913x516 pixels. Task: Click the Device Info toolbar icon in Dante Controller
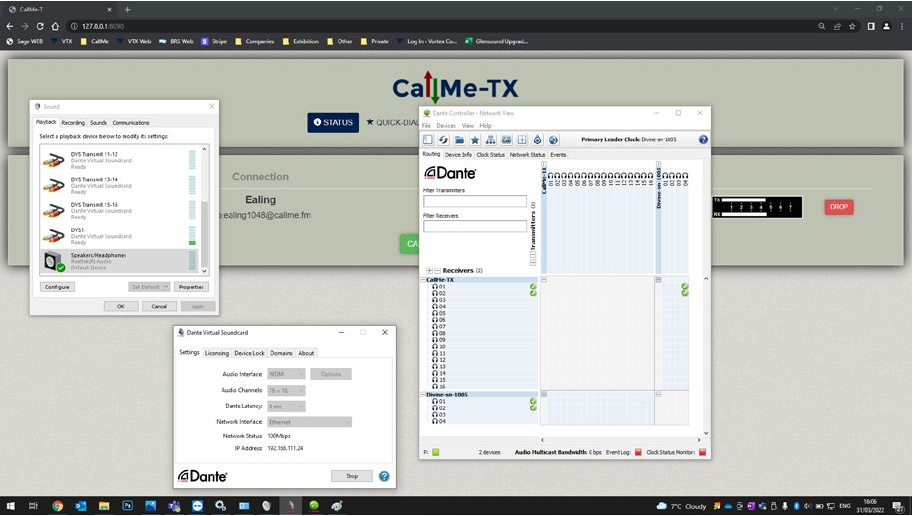[506, 140]
